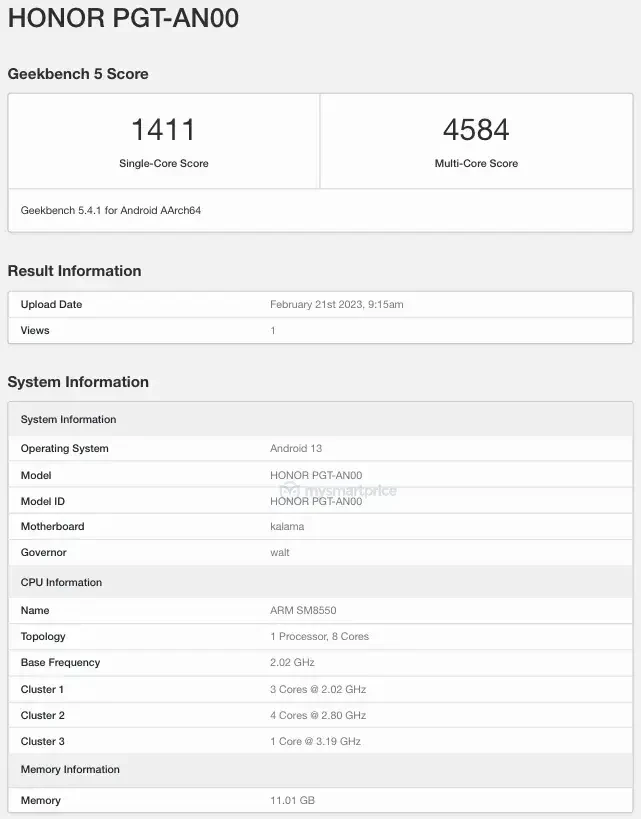This screenshot has width=641, height=819.
Task: Click the Android 13 operating system value
Action: point(296,448)
